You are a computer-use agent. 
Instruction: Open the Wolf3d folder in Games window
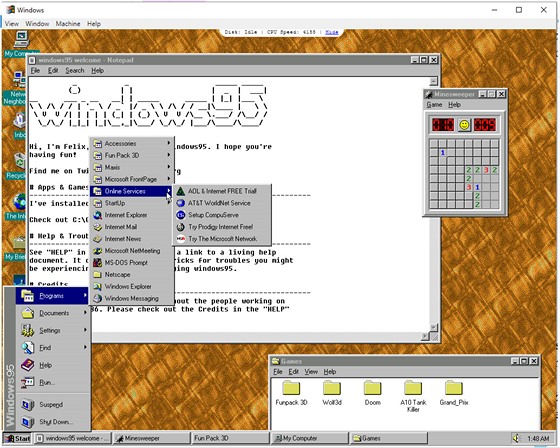click(332, 393)
